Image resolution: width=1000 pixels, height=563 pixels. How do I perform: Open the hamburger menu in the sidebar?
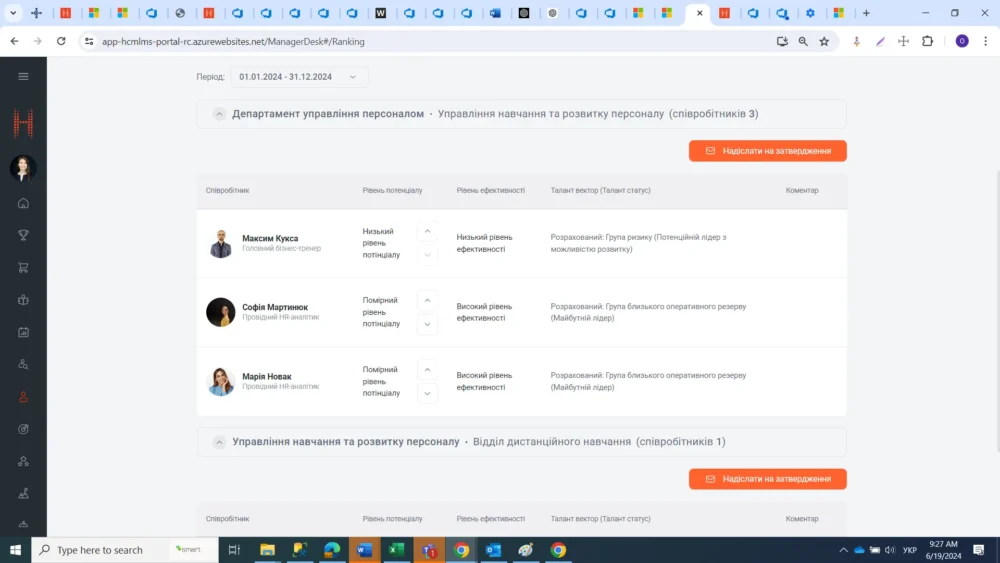23,76
